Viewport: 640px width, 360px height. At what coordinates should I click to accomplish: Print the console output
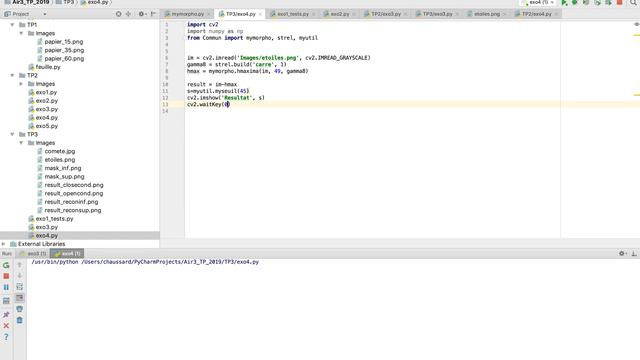pos(20,309)
